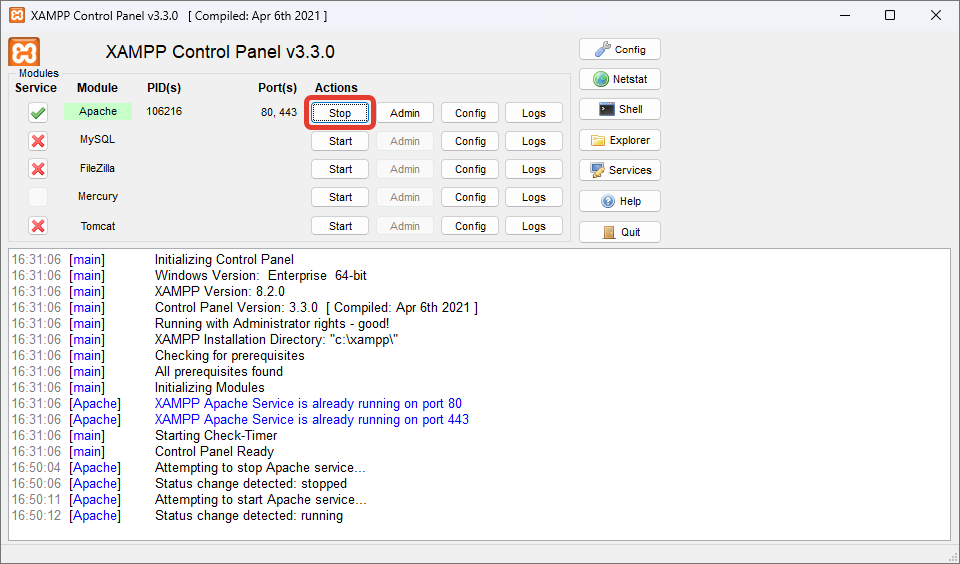Stop the Apache module

coord(340,113)
